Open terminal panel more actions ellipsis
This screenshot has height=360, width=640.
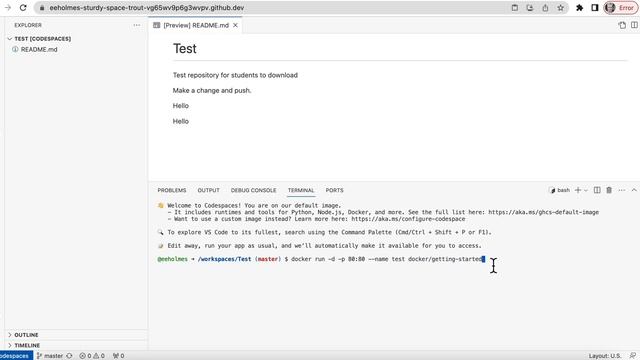click(622, 190)
